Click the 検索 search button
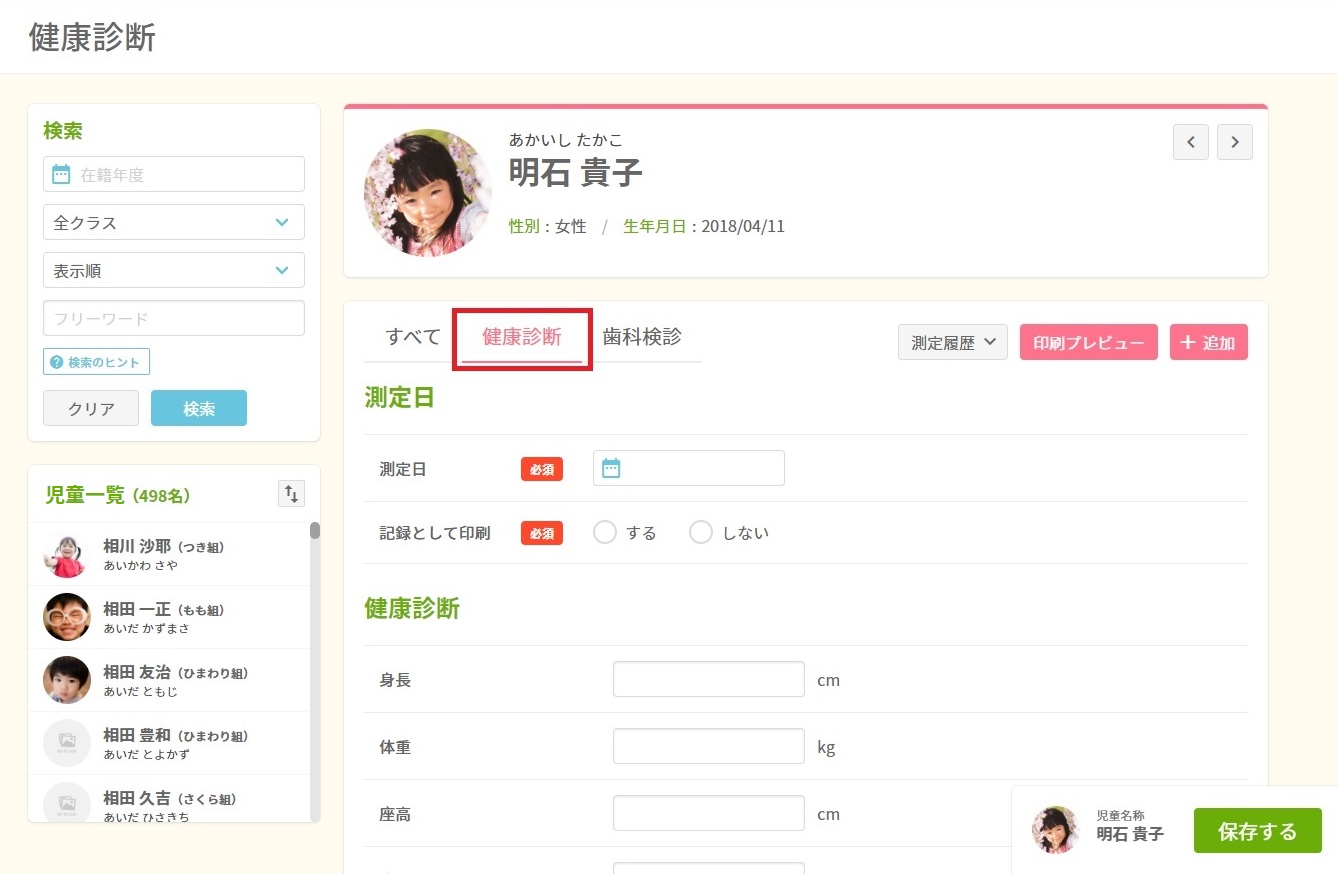Screen dimensions: 1338x875 pyautogui.click(x=199, y=408)
